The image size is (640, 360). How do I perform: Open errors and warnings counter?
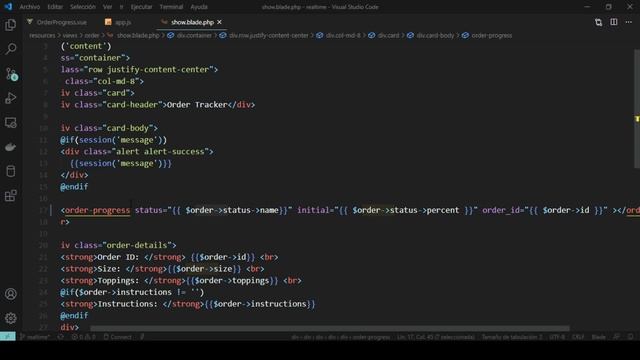(x=84, y=337)
